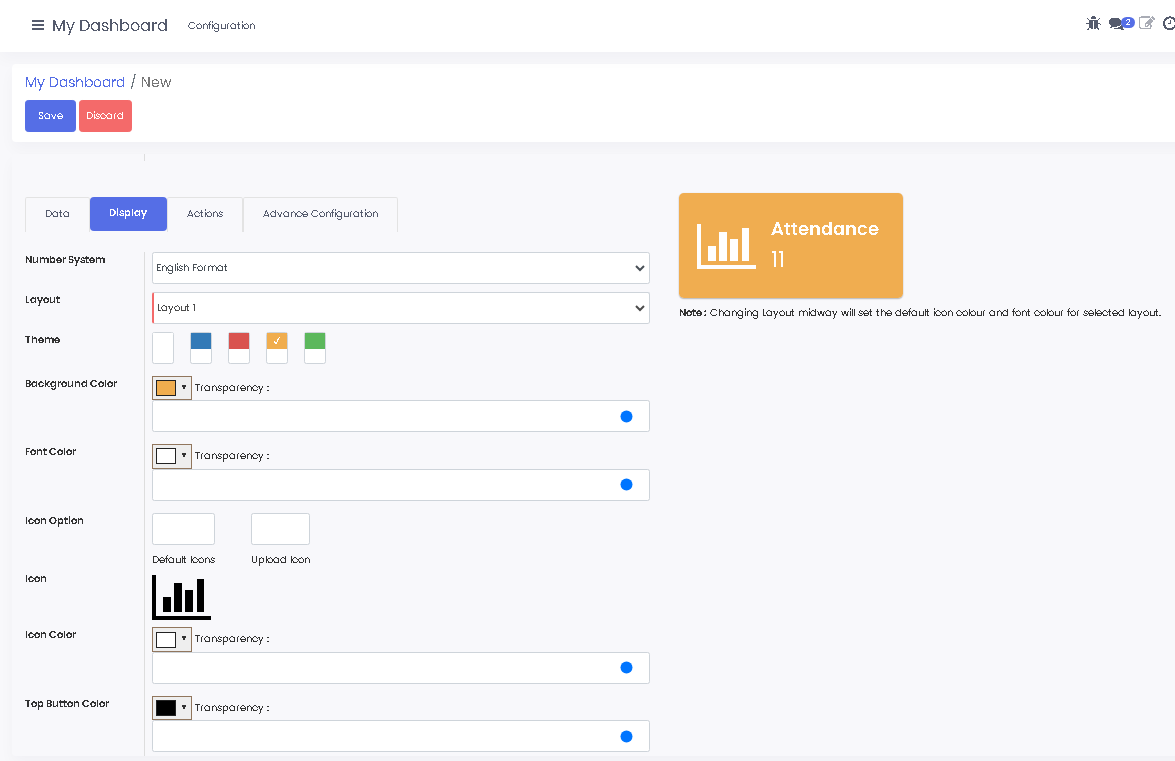Viewport: 1175px width, 761px height.
Task: Choose the Default Icons option
Action: 183,529
